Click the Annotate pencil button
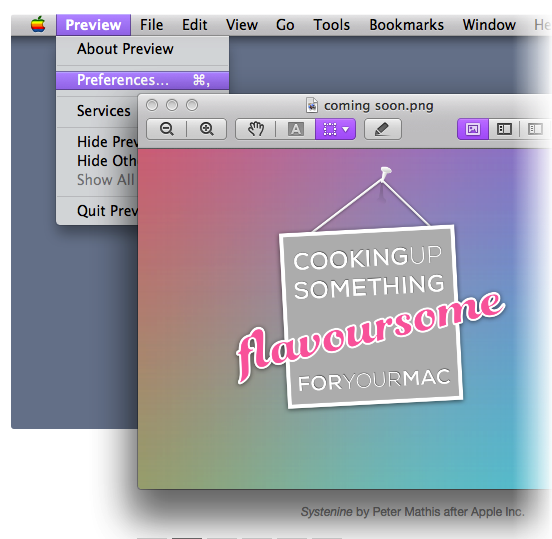Image resolution: width=552 pixels, height=539 pixels. coord(383,129)
